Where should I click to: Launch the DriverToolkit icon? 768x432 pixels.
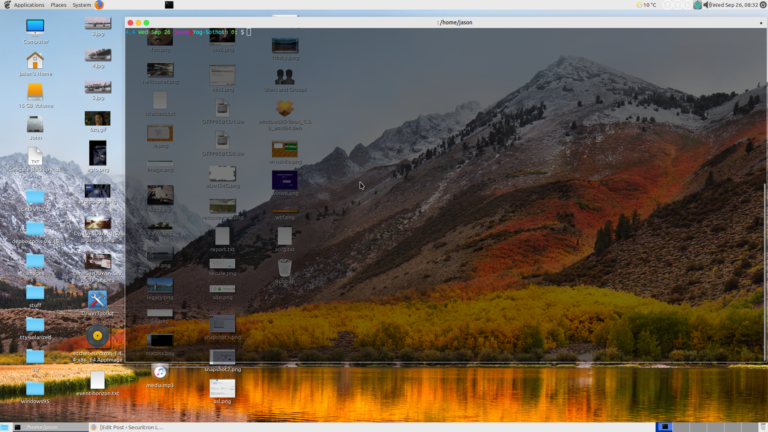click(97, 299)
